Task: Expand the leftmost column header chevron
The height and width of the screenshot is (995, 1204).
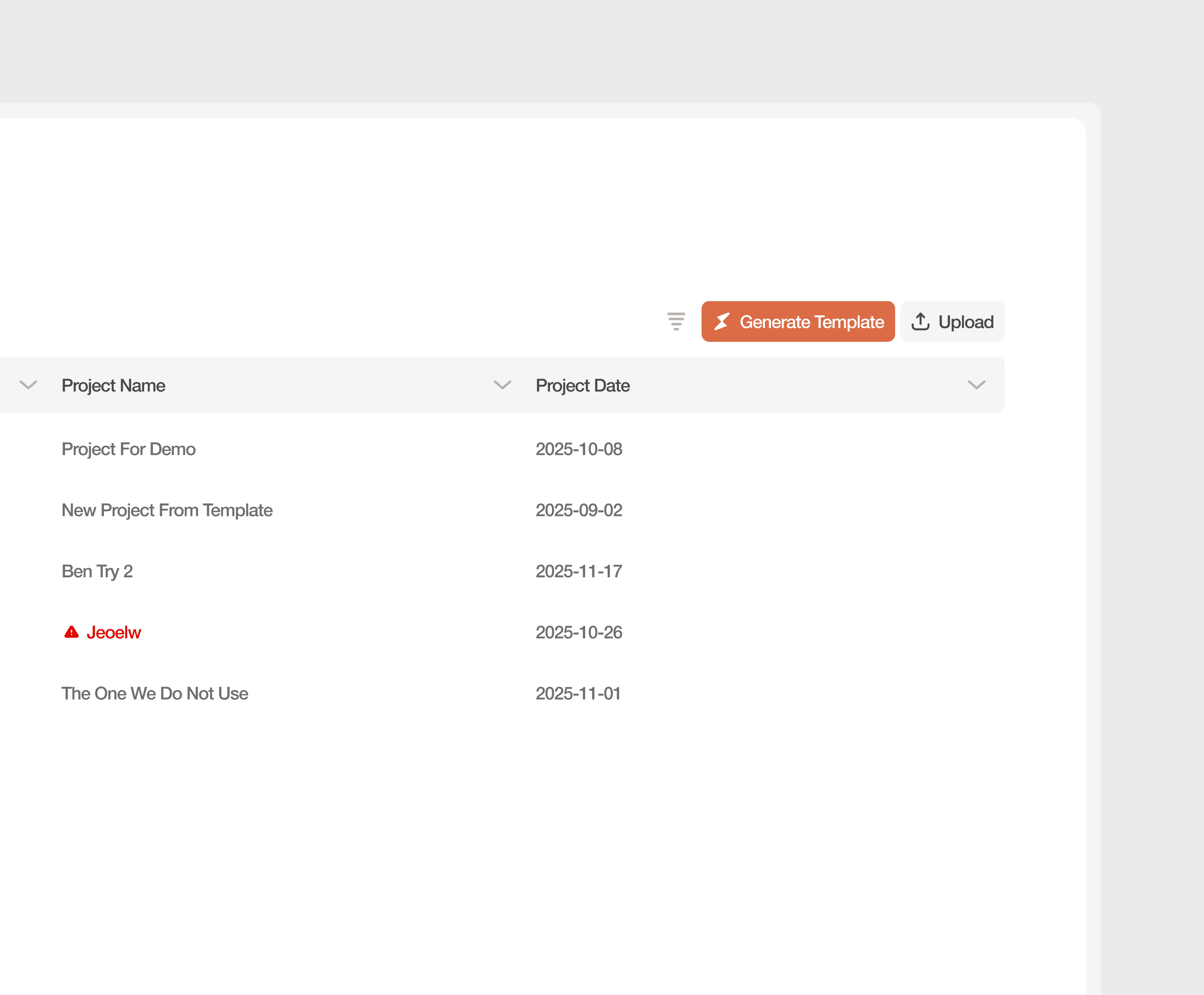Action: tap(28, 385)
